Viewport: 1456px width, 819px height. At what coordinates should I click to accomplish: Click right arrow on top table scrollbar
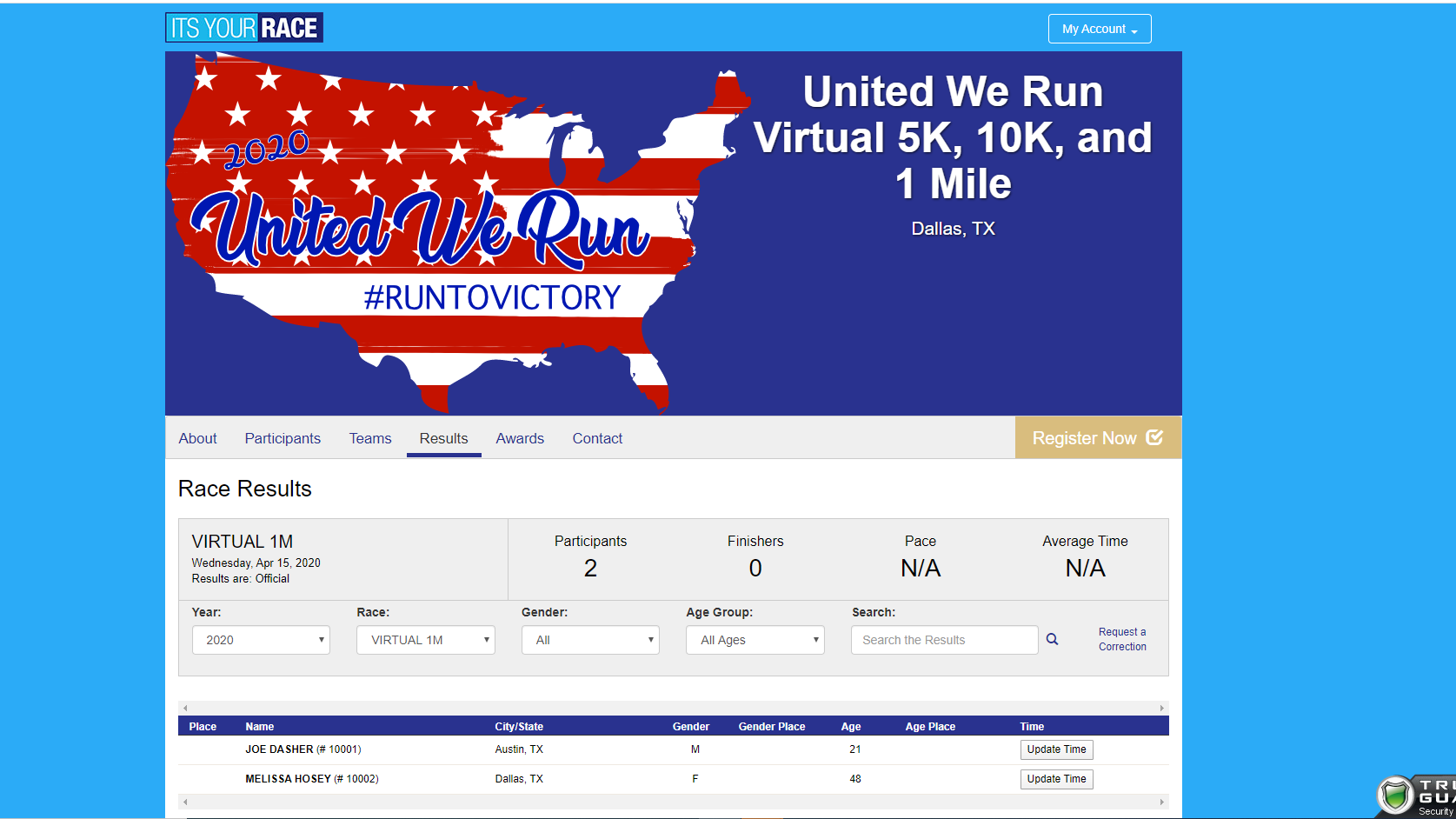pos(1161,709)
